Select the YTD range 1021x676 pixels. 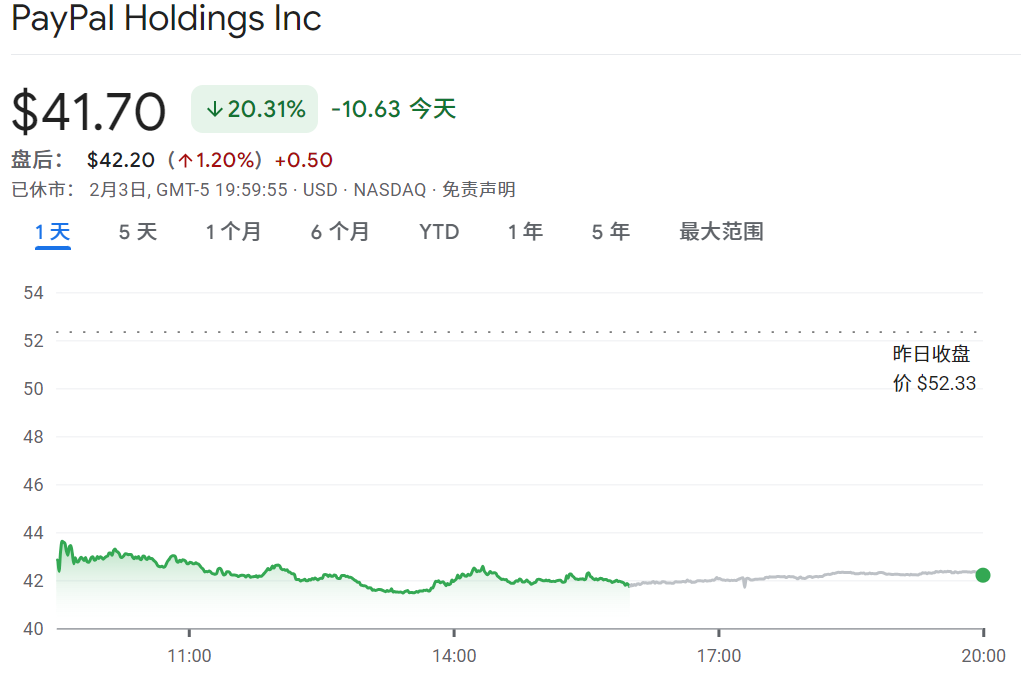click(x=438, y=231)
